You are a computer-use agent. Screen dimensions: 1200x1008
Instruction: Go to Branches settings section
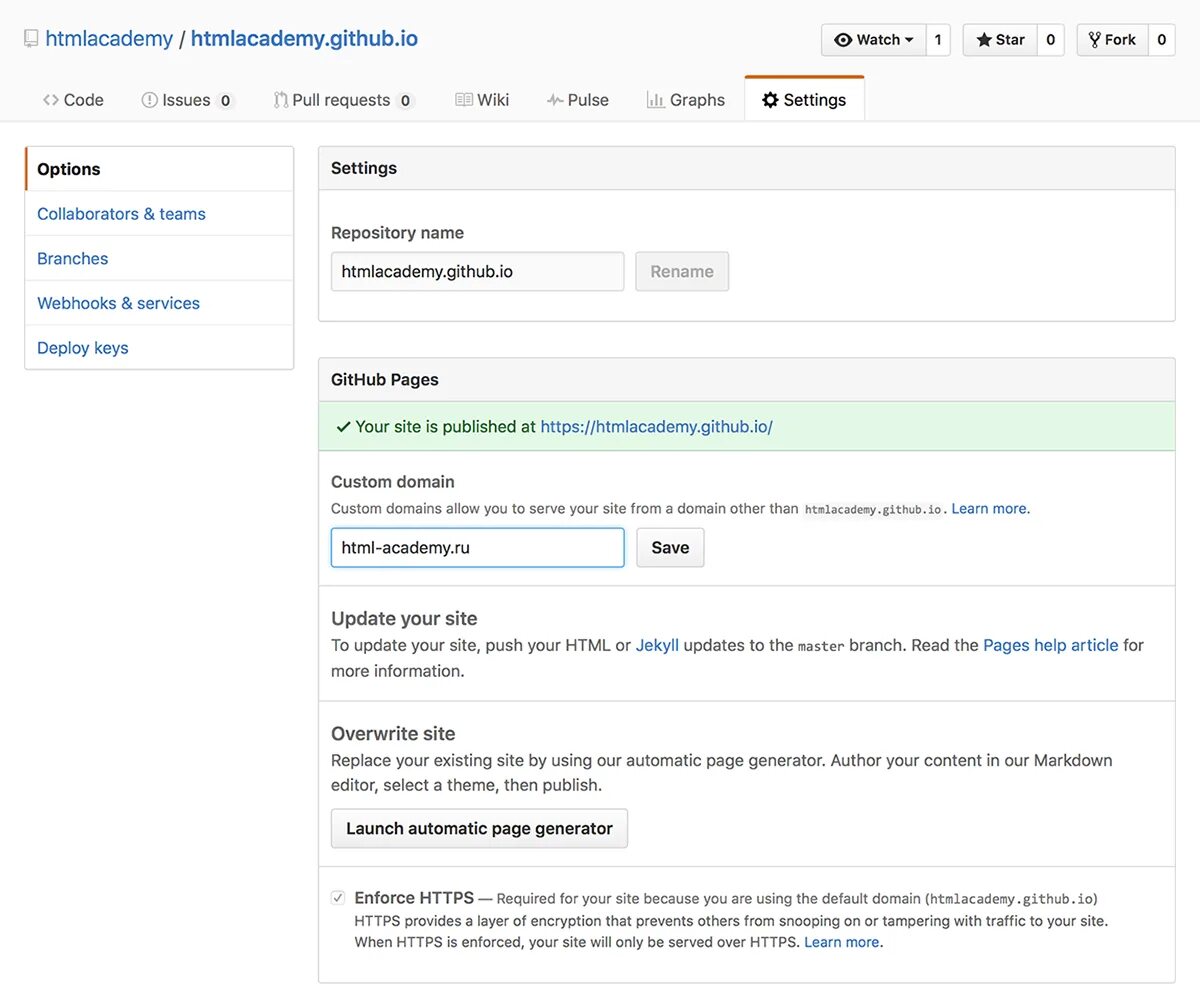(72, 258)
